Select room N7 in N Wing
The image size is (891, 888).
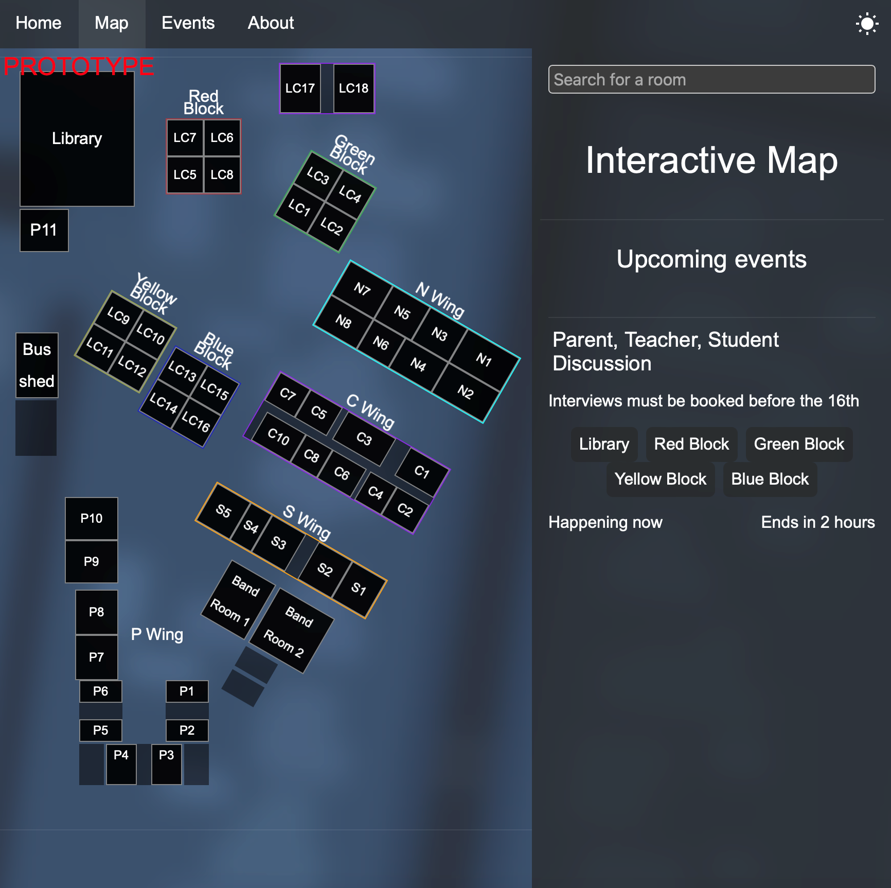tap(362, 289)
